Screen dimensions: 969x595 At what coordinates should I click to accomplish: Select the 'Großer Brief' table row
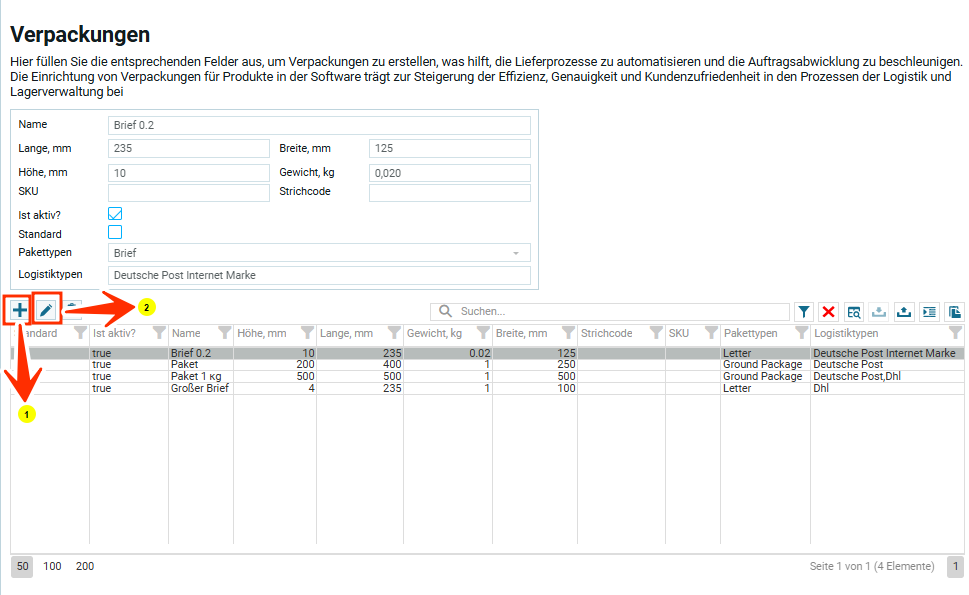pyautogui.click(x=200, y=388)
